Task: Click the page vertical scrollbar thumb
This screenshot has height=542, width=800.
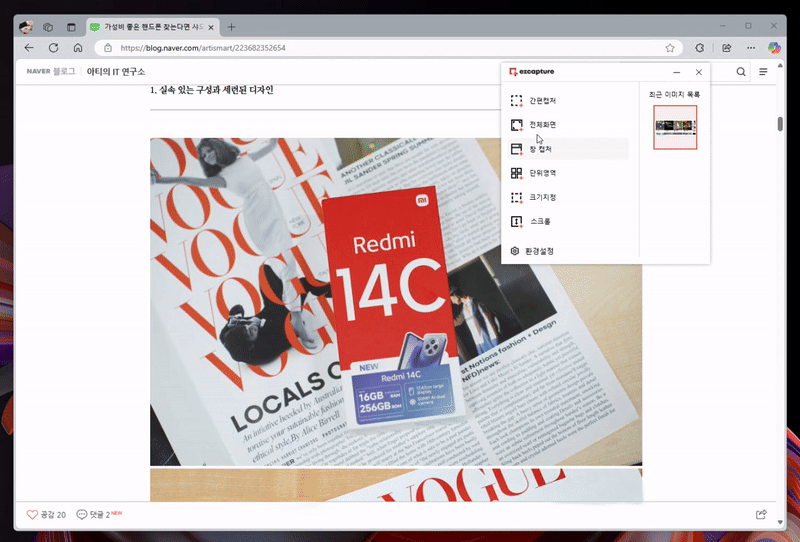Action: (780, 124)
